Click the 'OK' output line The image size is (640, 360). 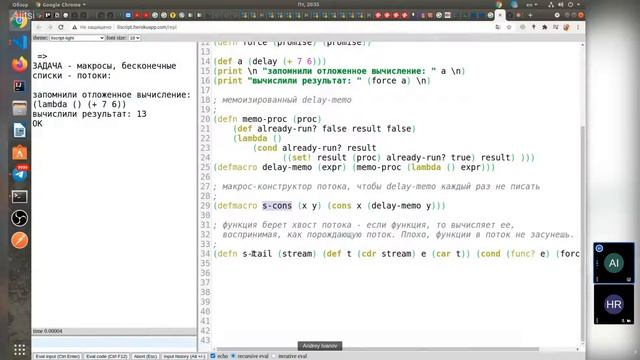pos(37,123)
